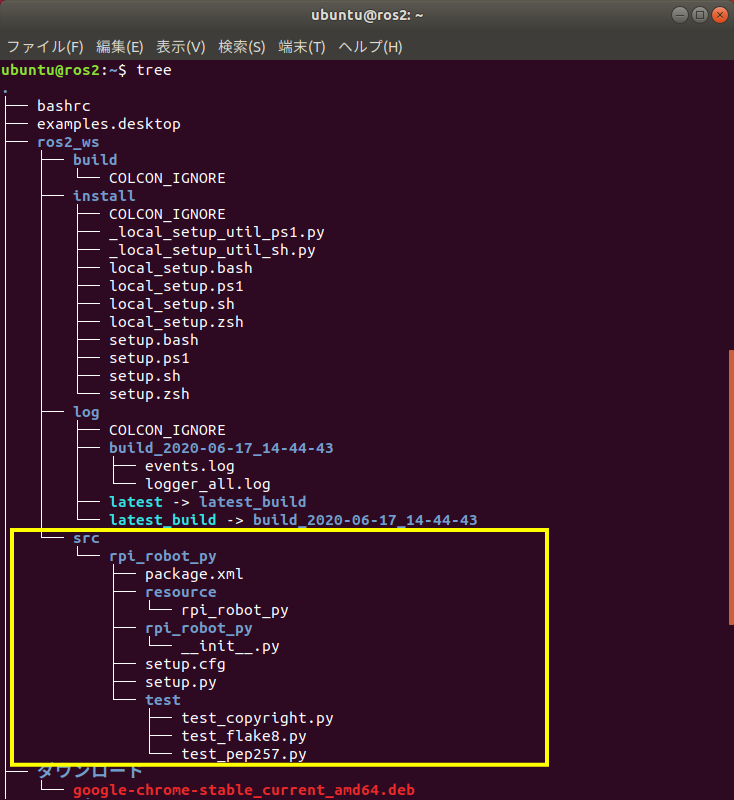
Task: Click COLCON_IGNORE under build
Action: tap(167, 178)
